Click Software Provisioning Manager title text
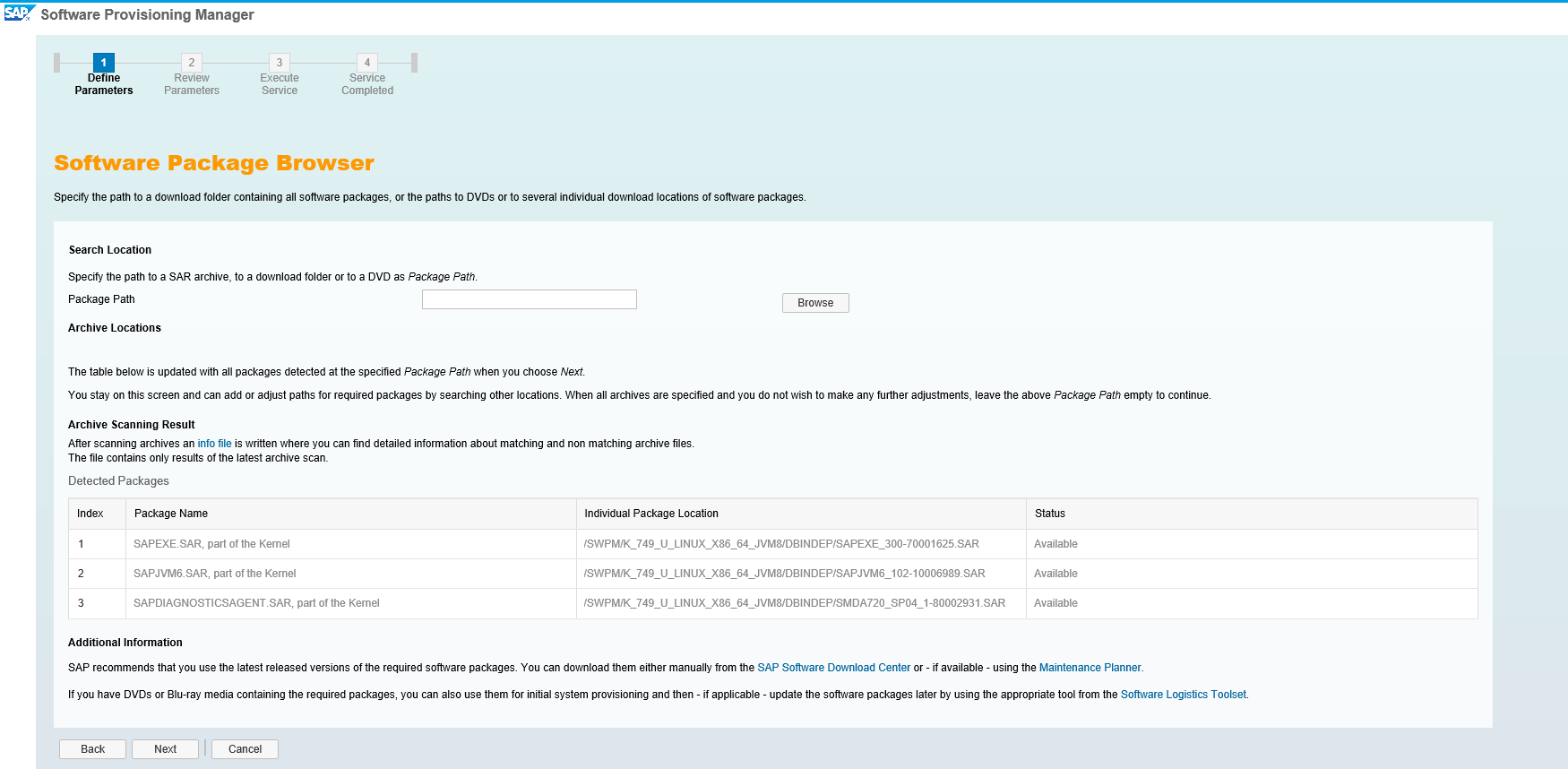 (147, 15)
